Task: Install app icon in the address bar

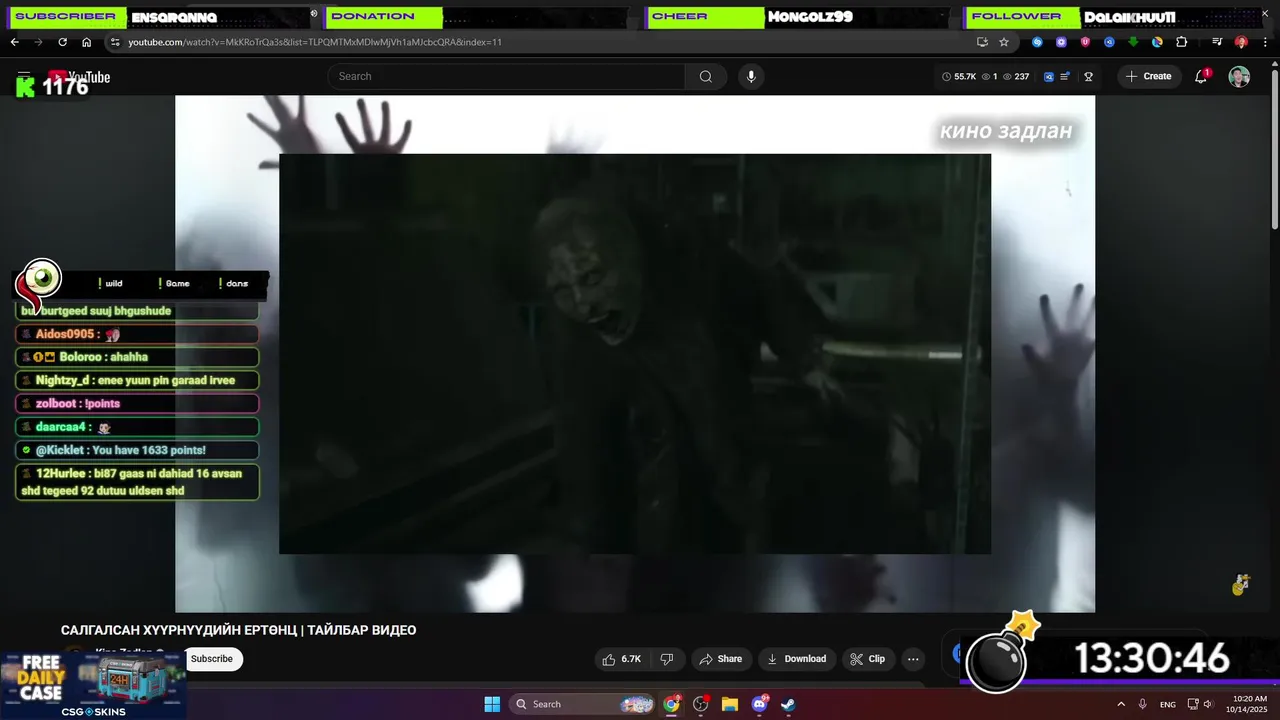Action: tap(982, 42)
